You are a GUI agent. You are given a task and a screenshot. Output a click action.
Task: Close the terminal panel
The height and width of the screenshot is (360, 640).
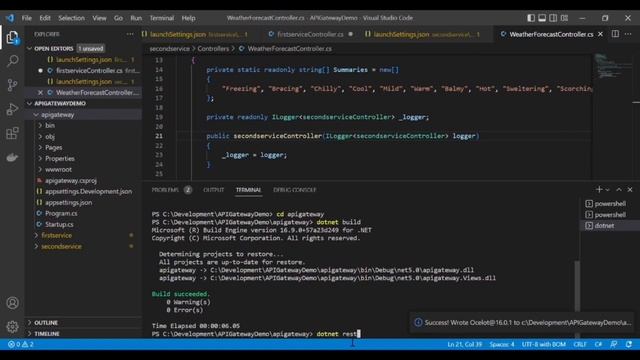(x=630, y=189)
